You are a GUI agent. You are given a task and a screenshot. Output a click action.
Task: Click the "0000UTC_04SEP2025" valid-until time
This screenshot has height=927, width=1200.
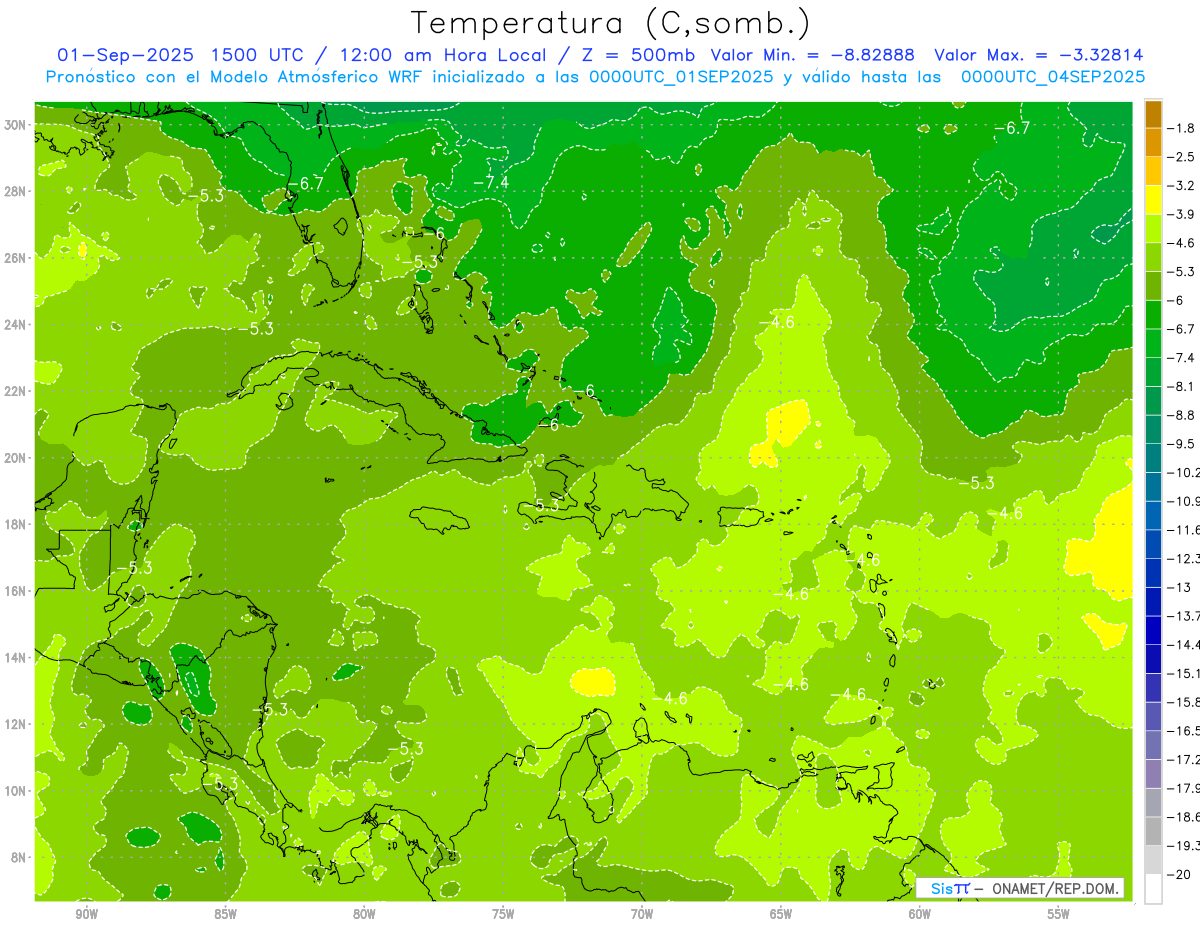click(x=1053, y=77)
